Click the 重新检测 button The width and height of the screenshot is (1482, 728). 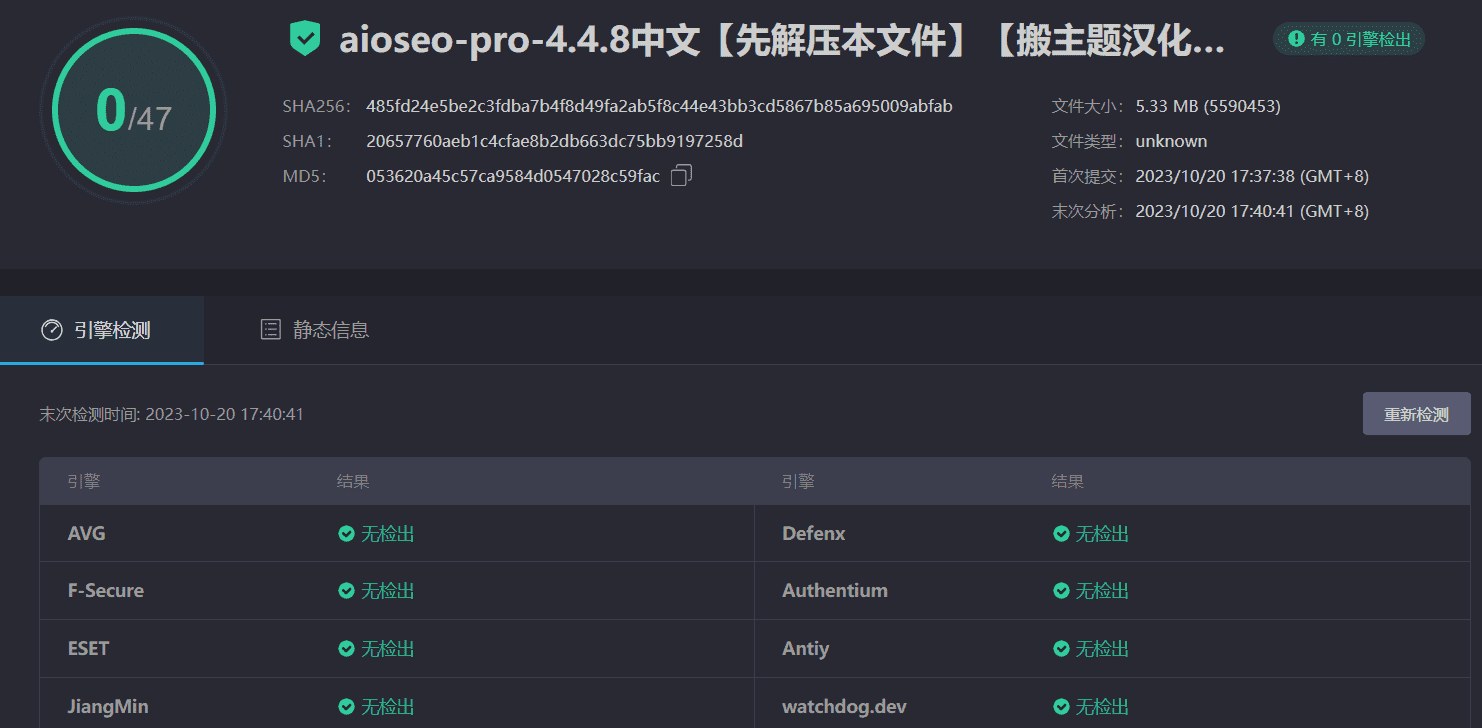(x=1416, y=414)
